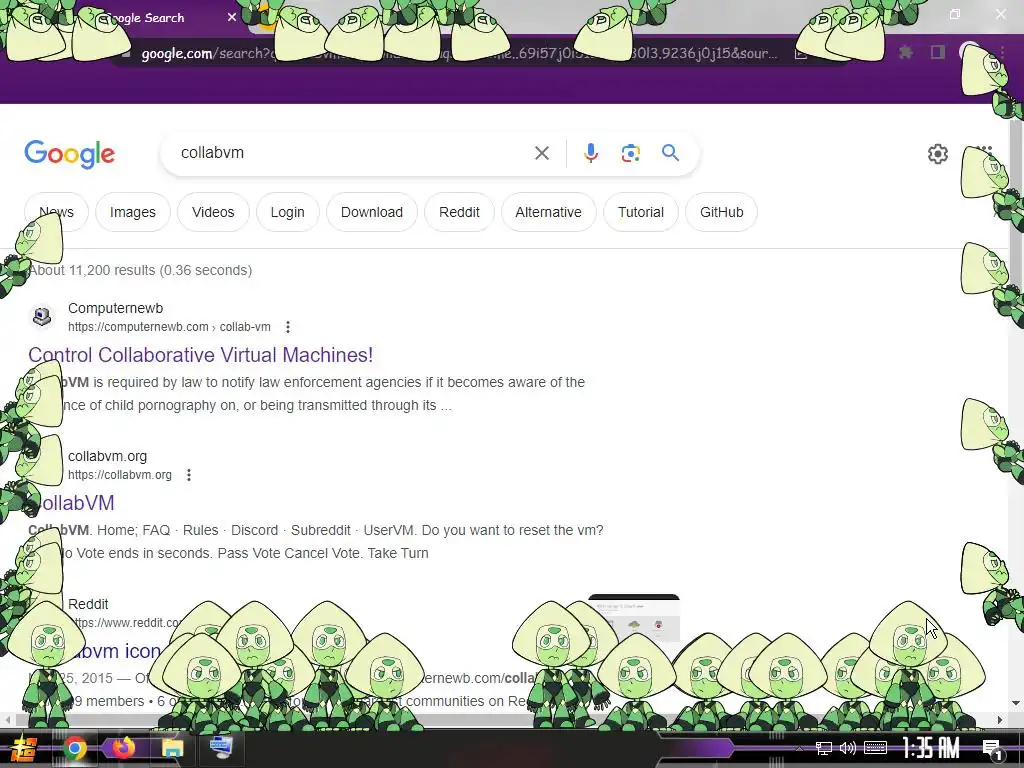Viewport: 1024px width, 768px height.
Task: Toggle Chrome side panel icon
Action: (x=938, y=52)
